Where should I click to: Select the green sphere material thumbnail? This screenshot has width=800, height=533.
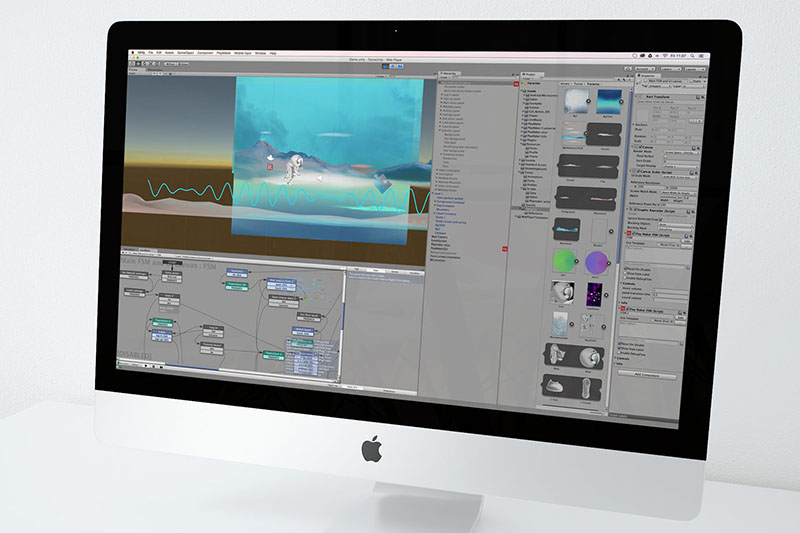pos(564,261)
